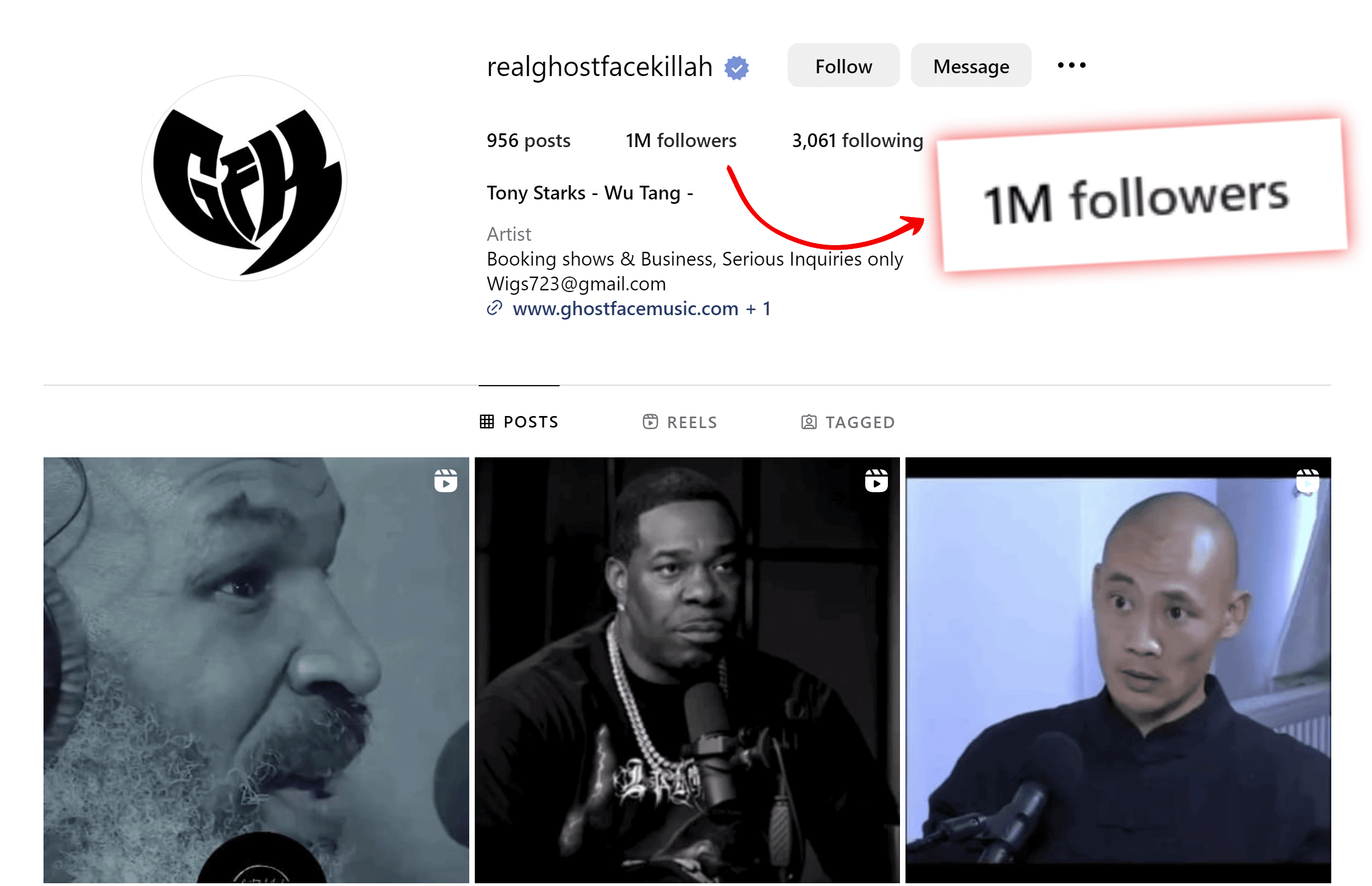
Task: Open www.ghostfacemusic.com link
Action: point(625,309)
